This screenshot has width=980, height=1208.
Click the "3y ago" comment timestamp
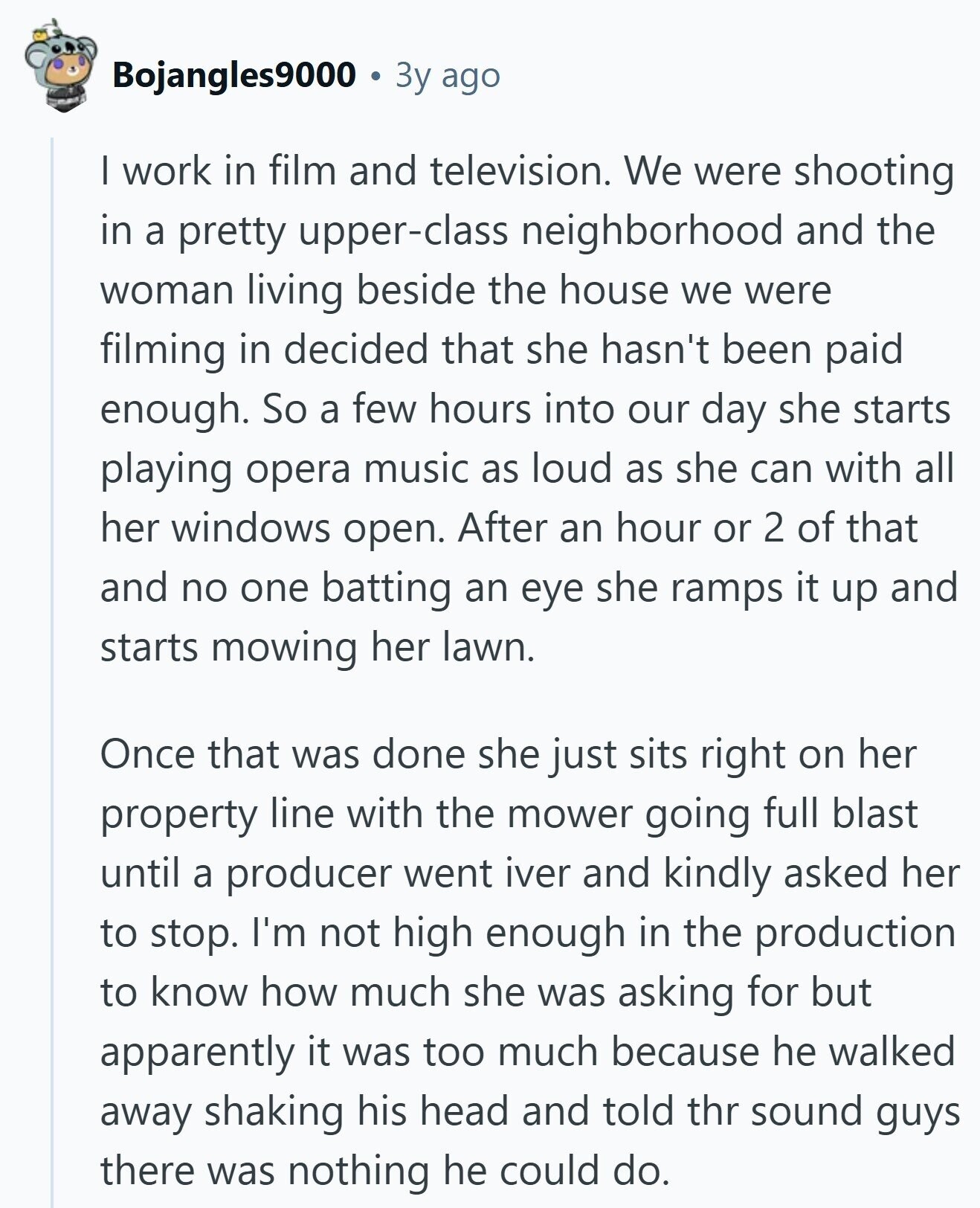pos(448,75)
